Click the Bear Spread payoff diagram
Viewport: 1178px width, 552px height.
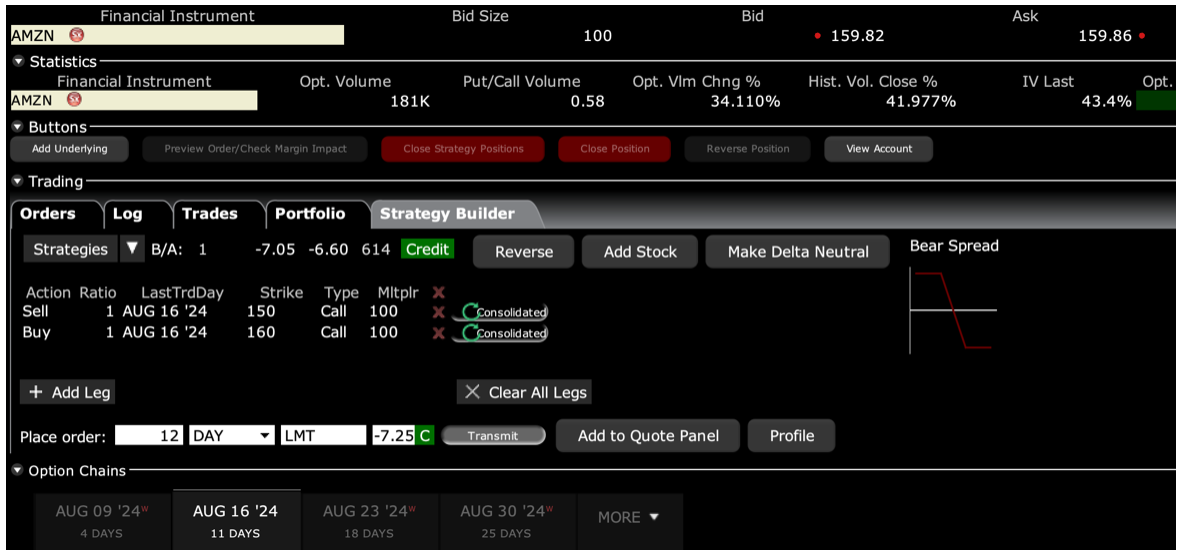tap(953, 310)
